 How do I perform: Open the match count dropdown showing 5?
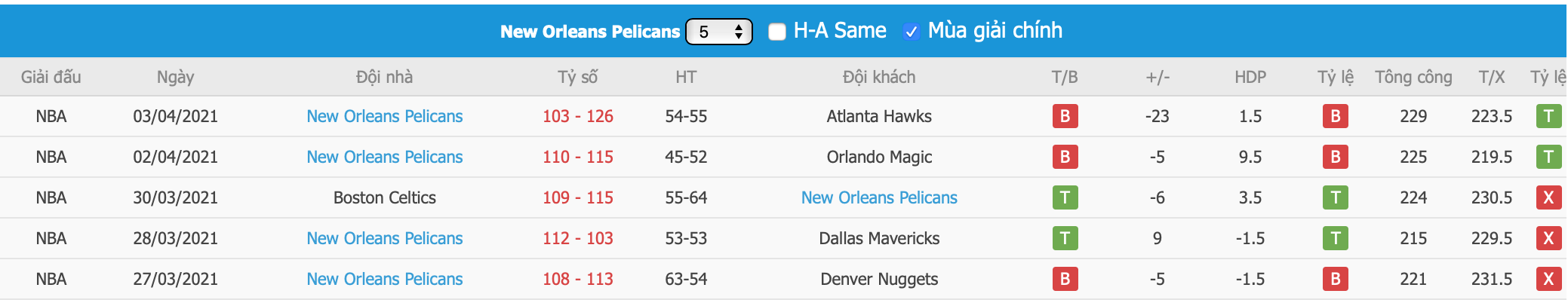(x=718, y=32)
